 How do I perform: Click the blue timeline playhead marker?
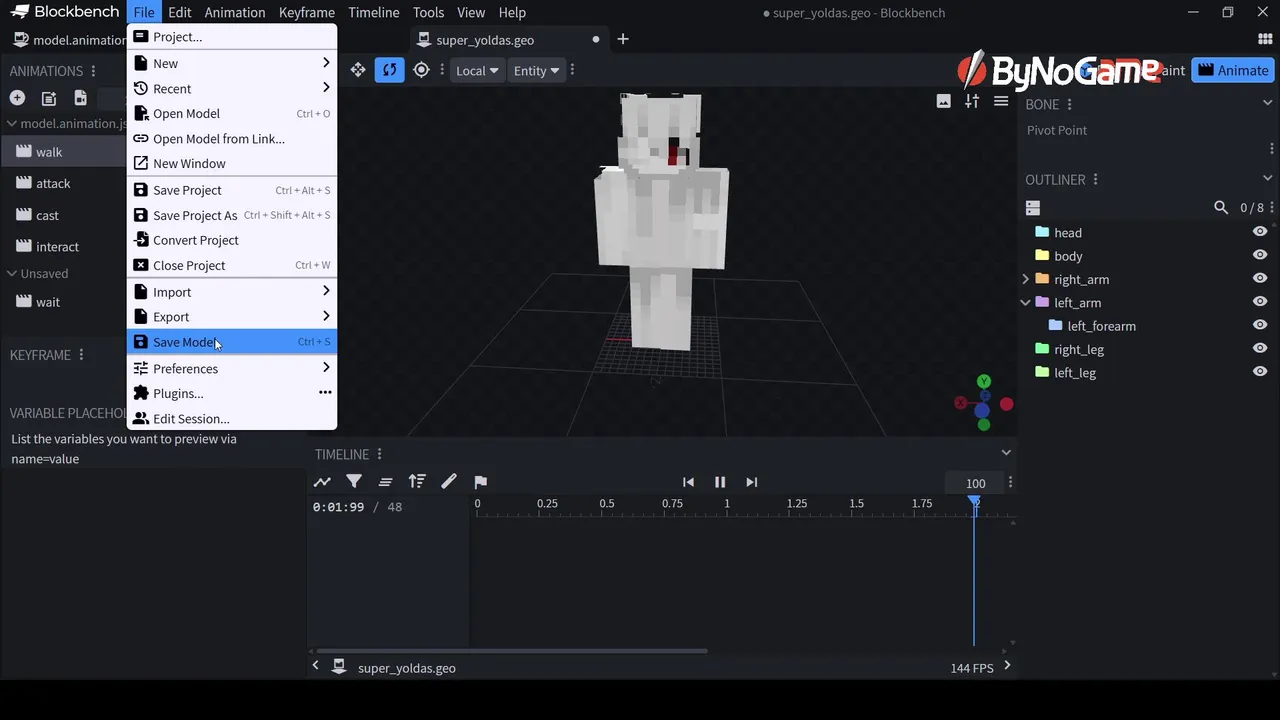[x=974, y=502]
